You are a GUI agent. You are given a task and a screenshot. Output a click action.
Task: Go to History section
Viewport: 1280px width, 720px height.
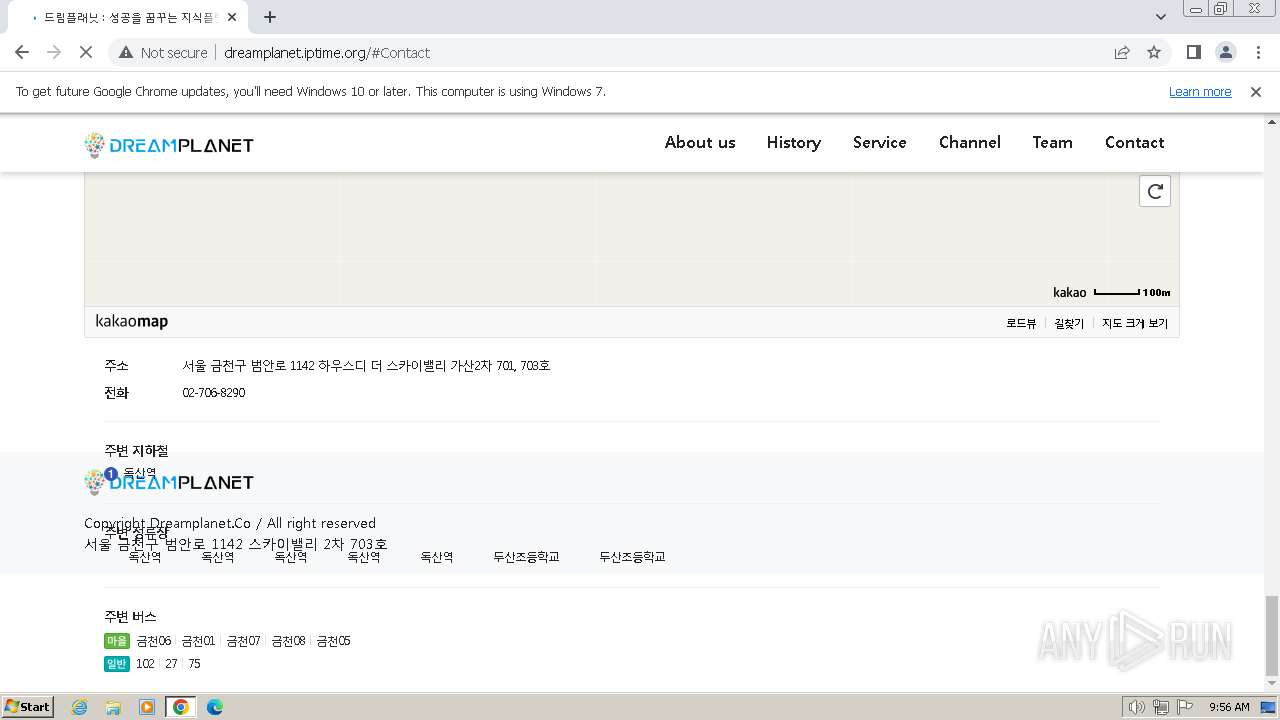[x=794, y=142]
